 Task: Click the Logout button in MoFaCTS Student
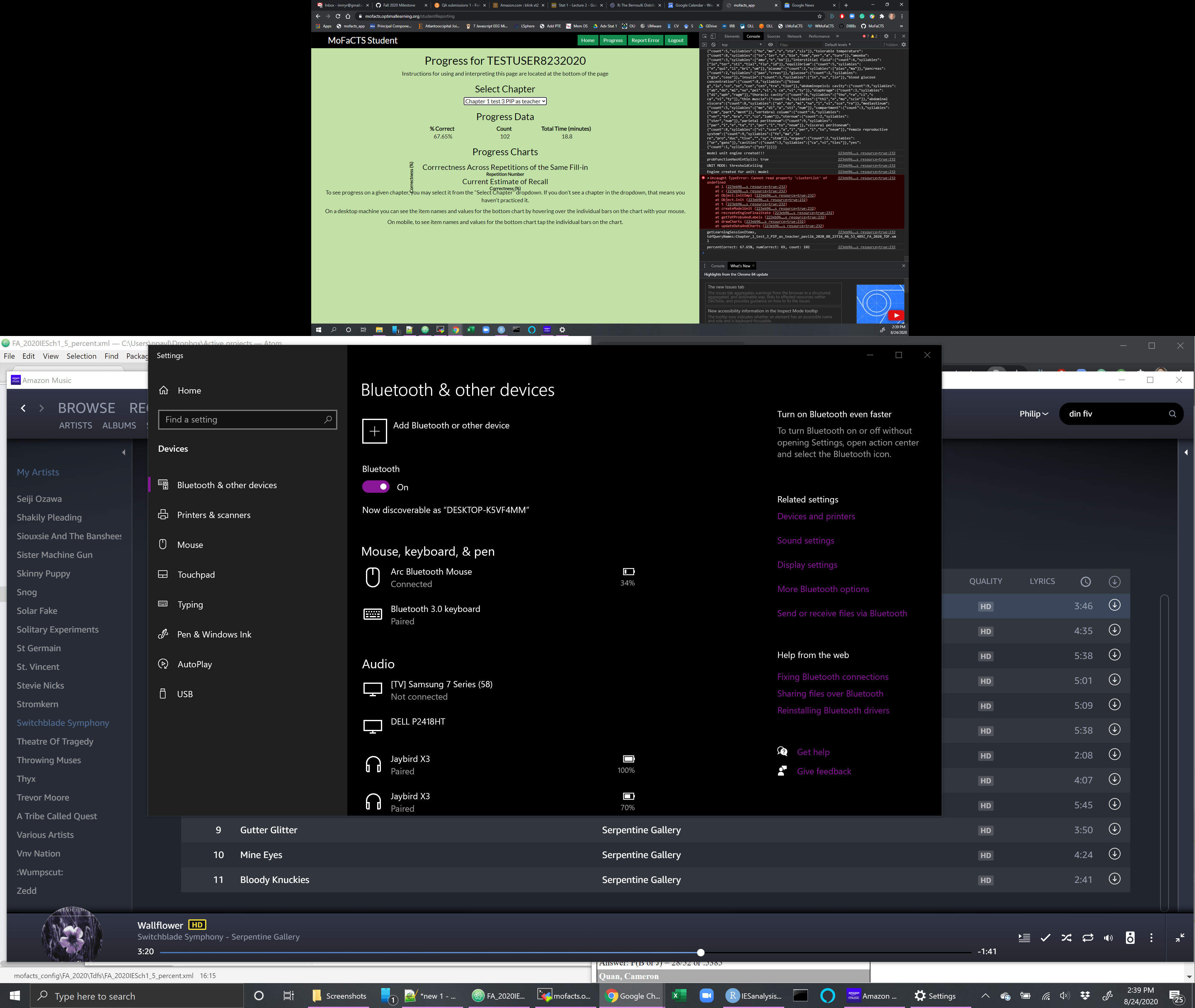pyautogui.click(x=676, y=40)
